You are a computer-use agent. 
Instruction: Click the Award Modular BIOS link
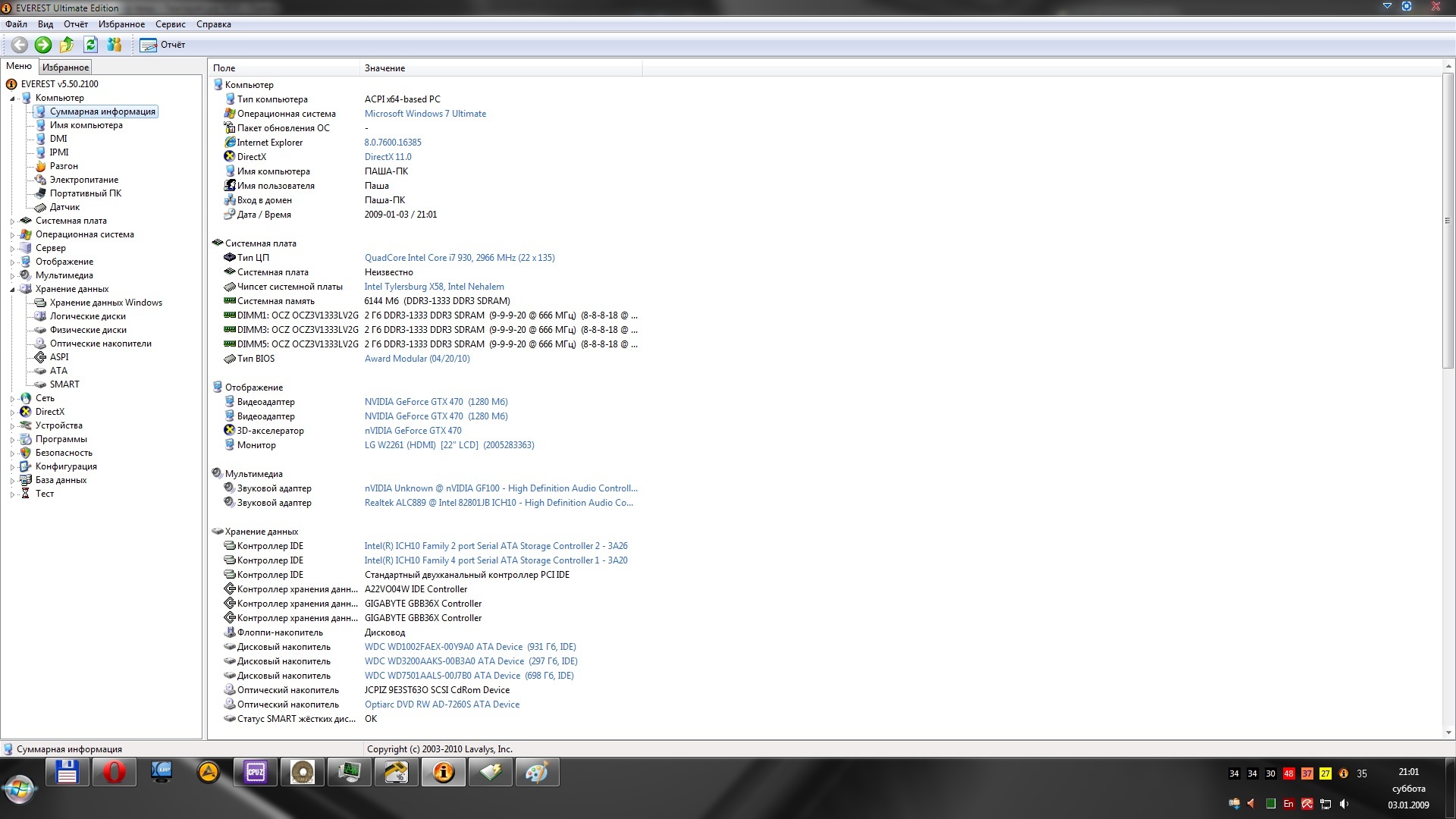point(417,359)
